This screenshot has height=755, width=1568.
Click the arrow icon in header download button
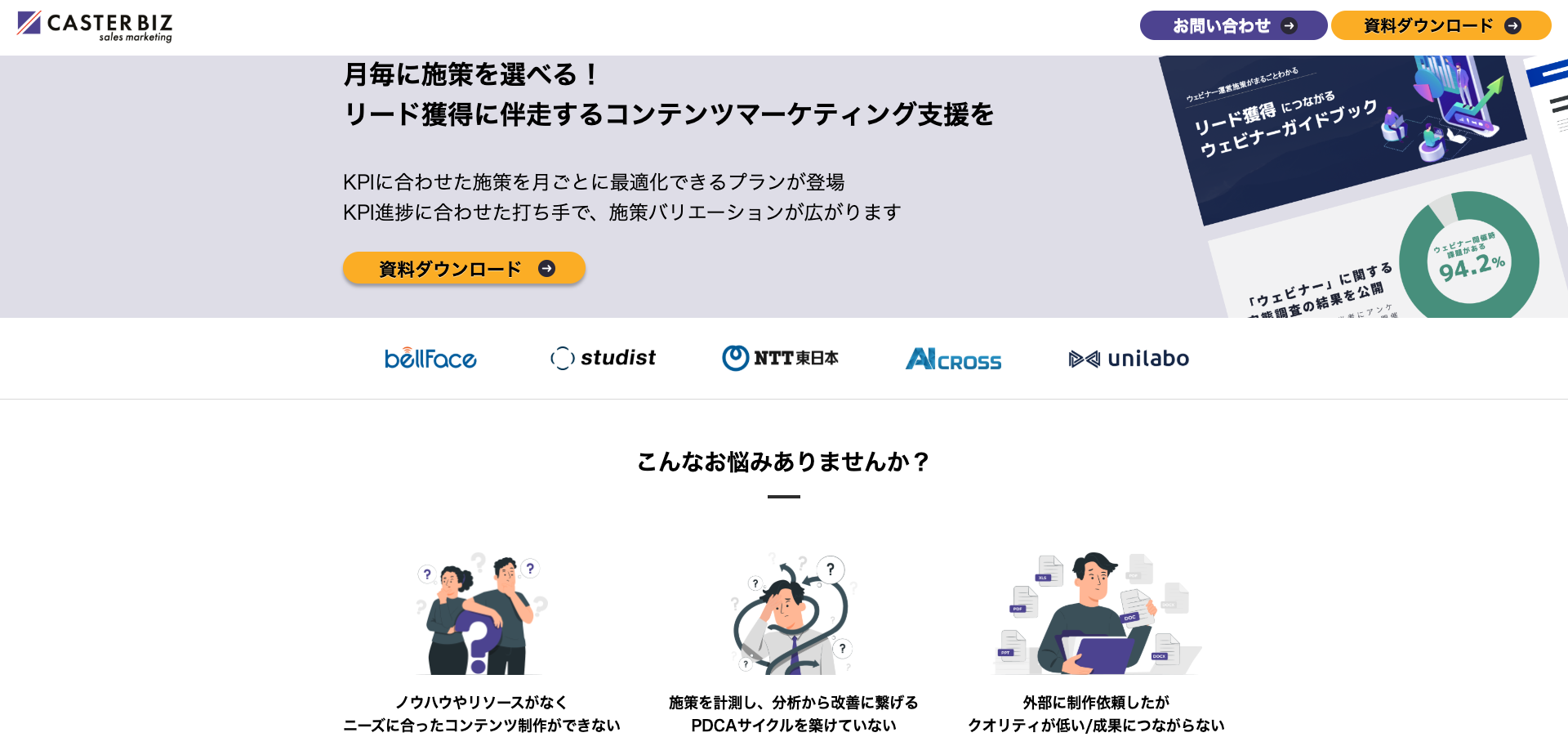click(1512, 26)
